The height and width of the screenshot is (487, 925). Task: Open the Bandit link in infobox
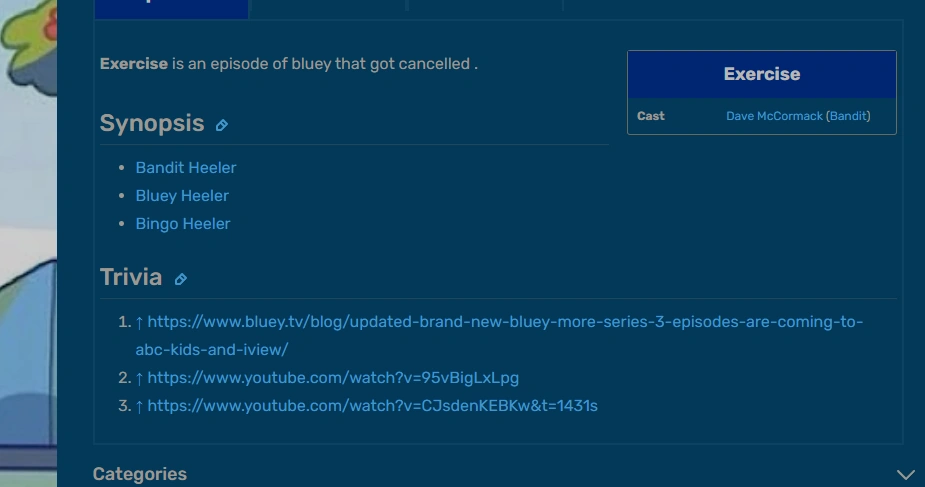[x=848, y=116]
